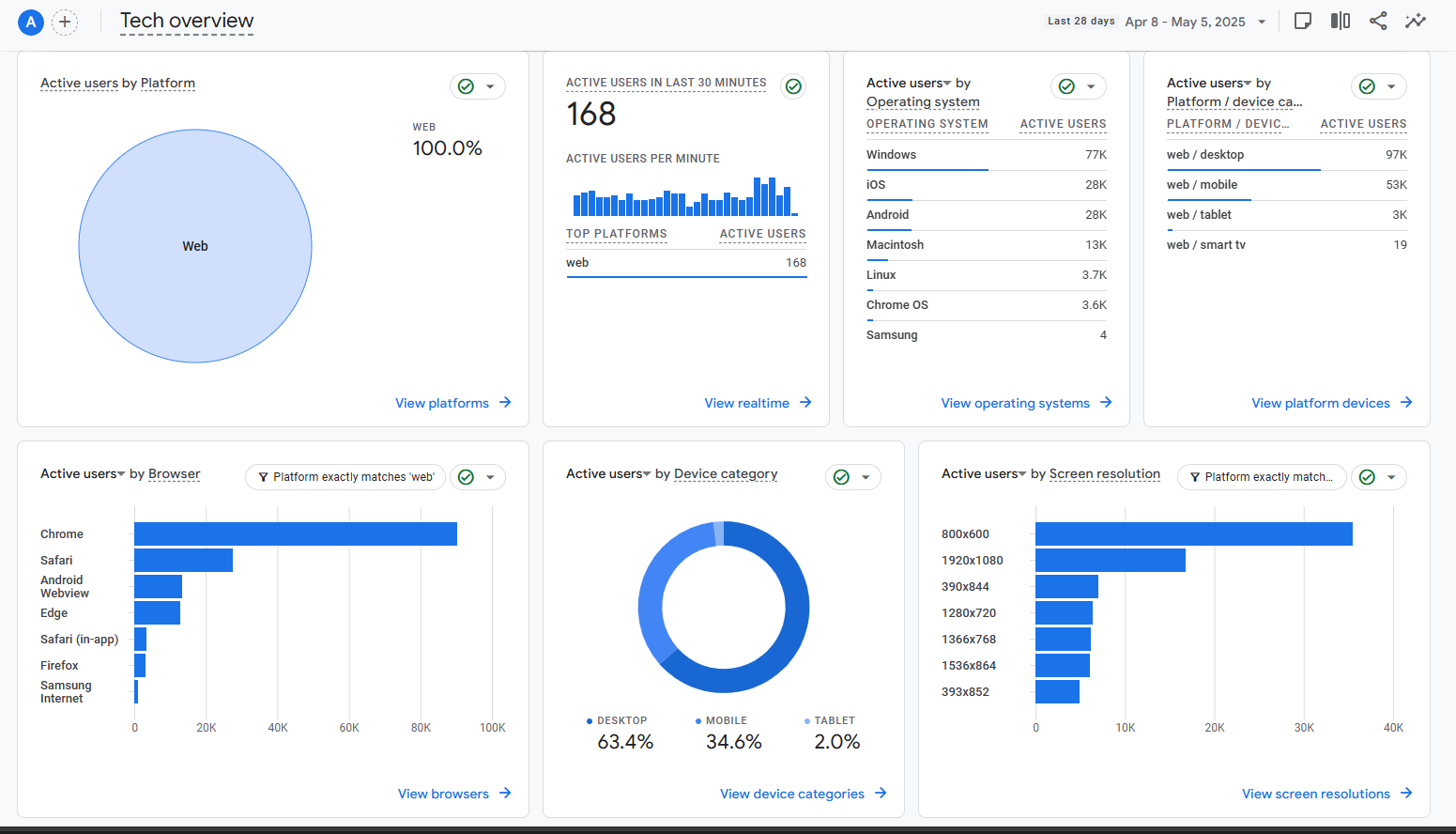Click the sticky note icon in the header
This screenshot has height=834, width=1456.
(1302, 20)
